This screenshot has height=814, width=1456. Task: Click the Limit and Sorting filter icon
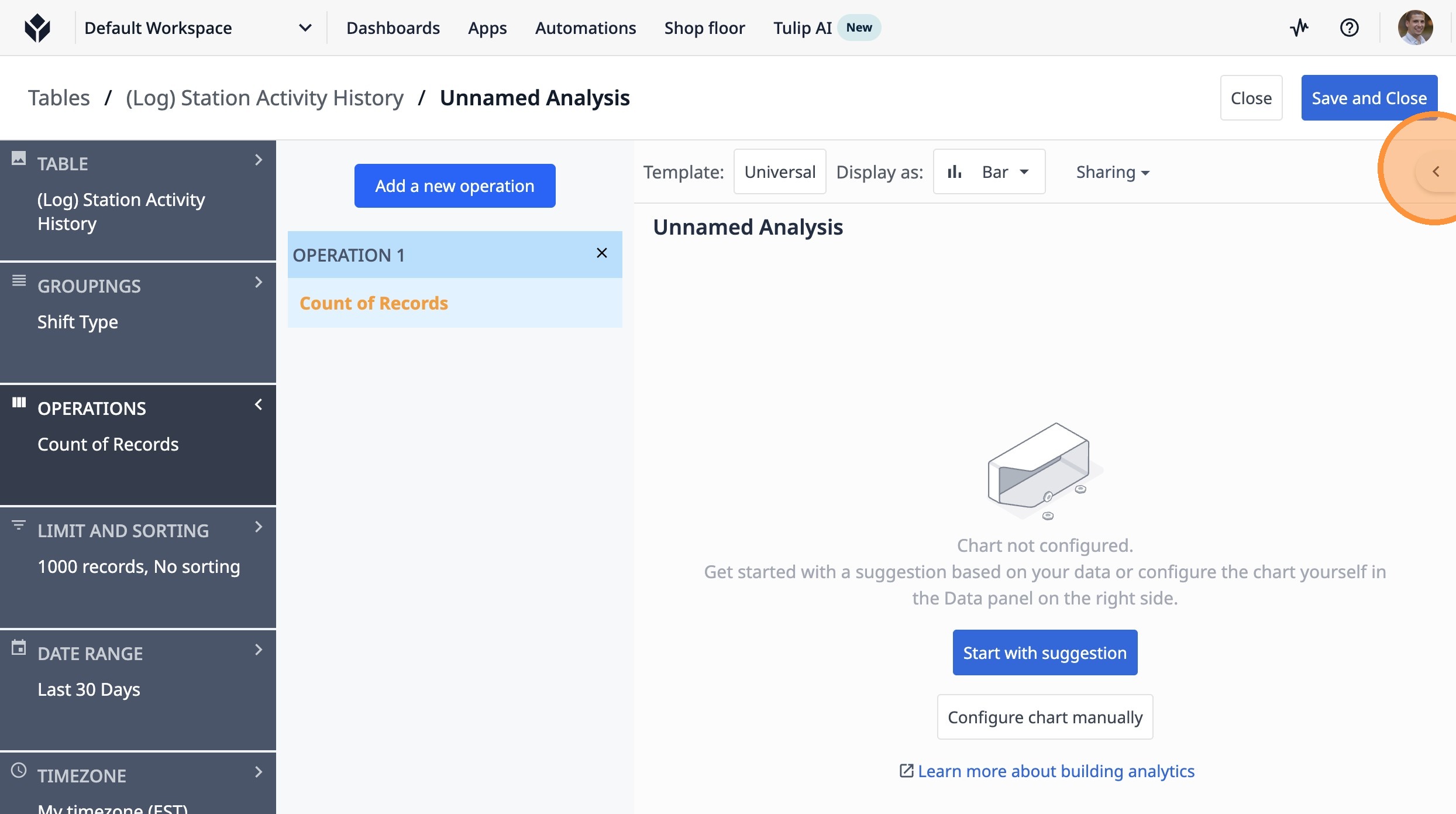coord(19,525)
